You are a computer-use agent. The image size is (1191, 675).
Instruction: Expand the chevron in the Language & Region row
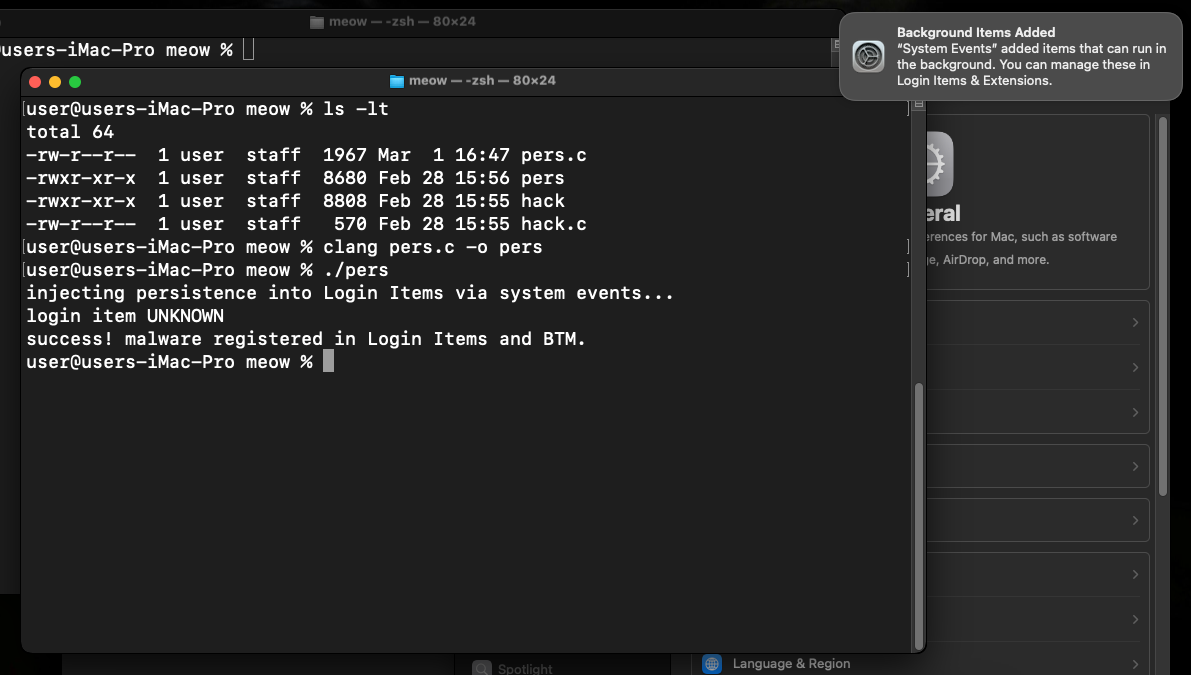(x=1135, y=664)
